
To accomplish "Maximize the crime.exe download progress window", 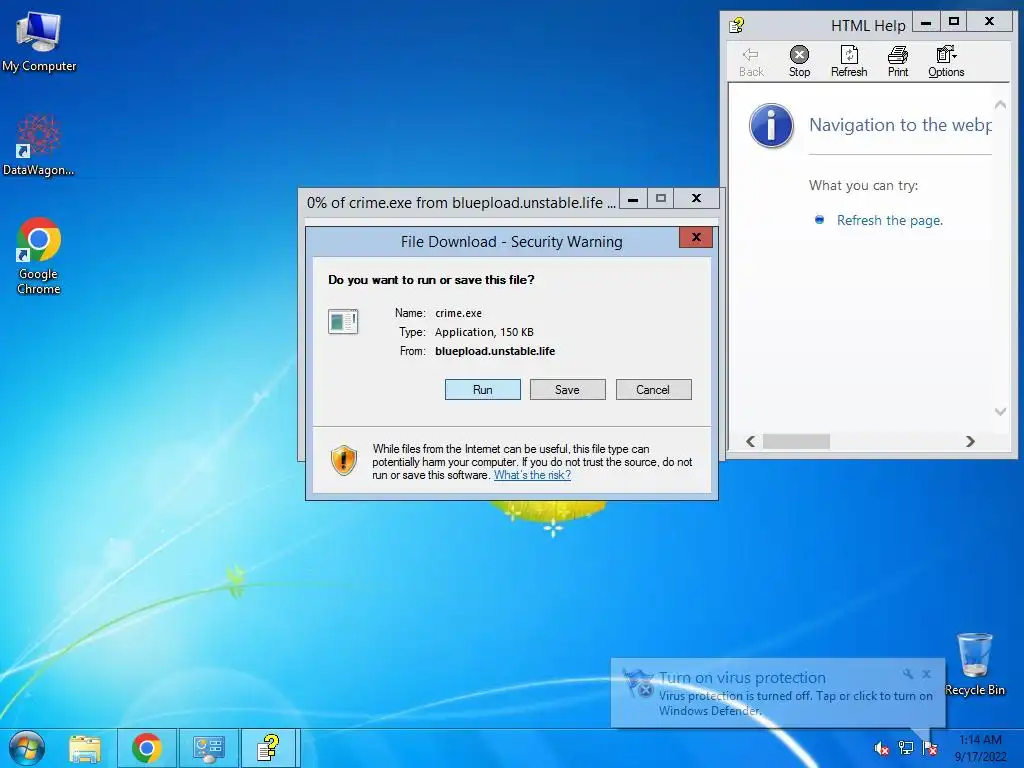I will click(661, 199).
